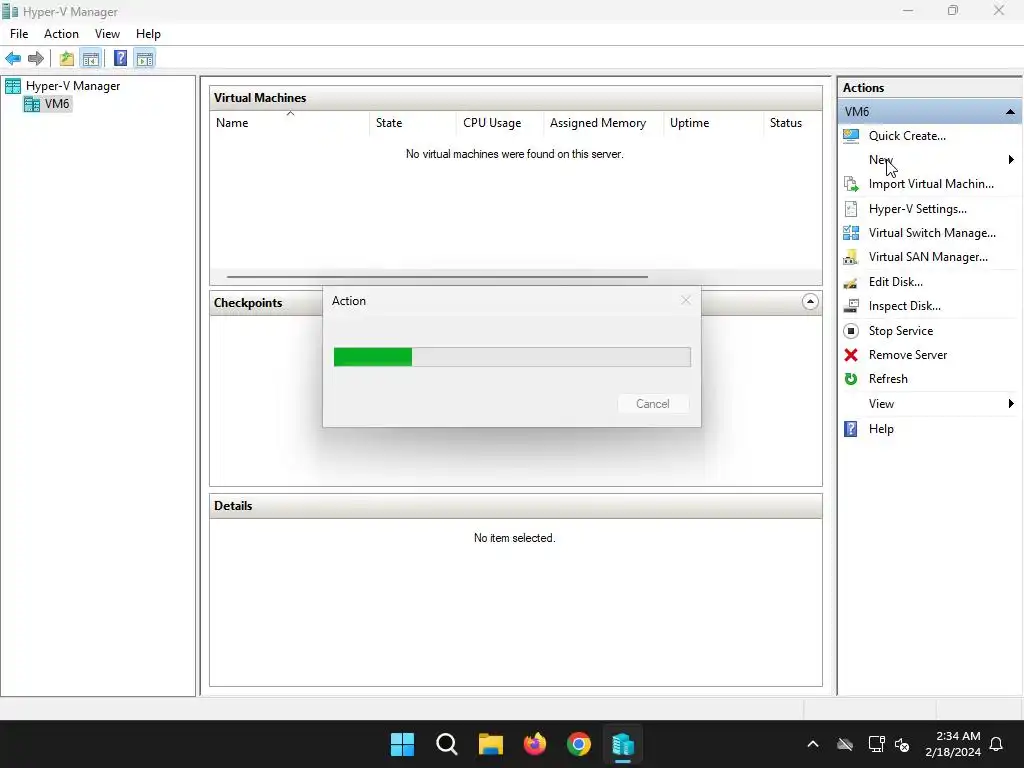The height and width of the screenshot is (768, 1024).
Task: Click the Virtual Machines horizontal scrollbar
Action: (x=438, y=277)
